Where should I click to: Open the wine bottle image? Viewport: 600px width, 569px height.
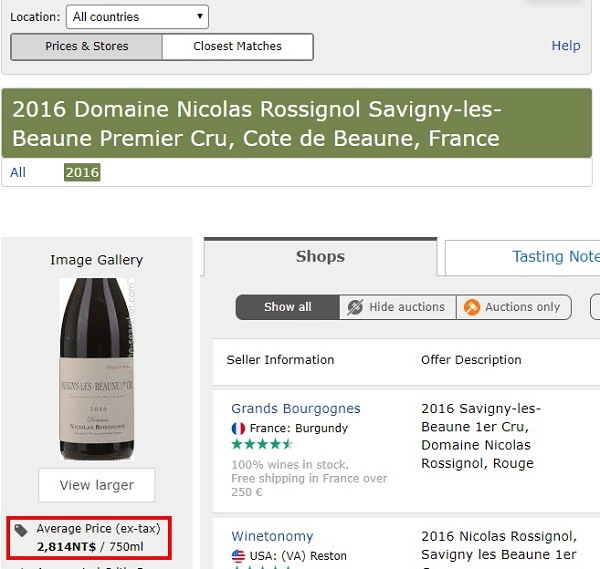97,369
